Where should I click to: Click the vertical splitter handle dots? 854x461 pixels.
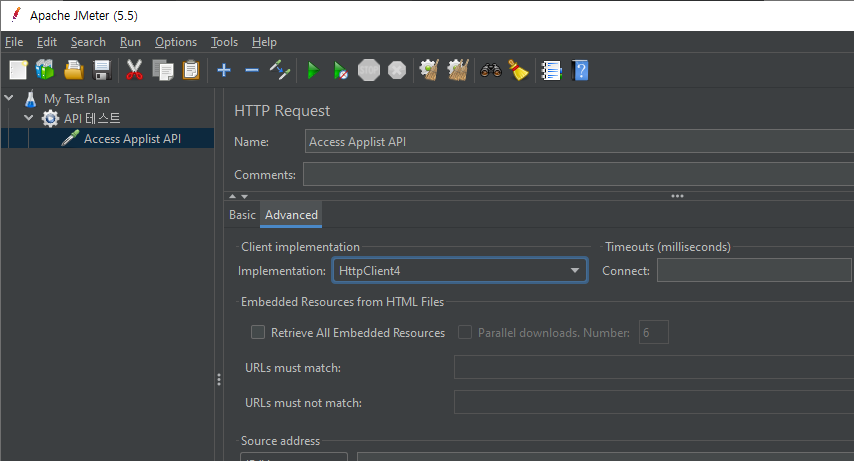[x=219, y=379]
